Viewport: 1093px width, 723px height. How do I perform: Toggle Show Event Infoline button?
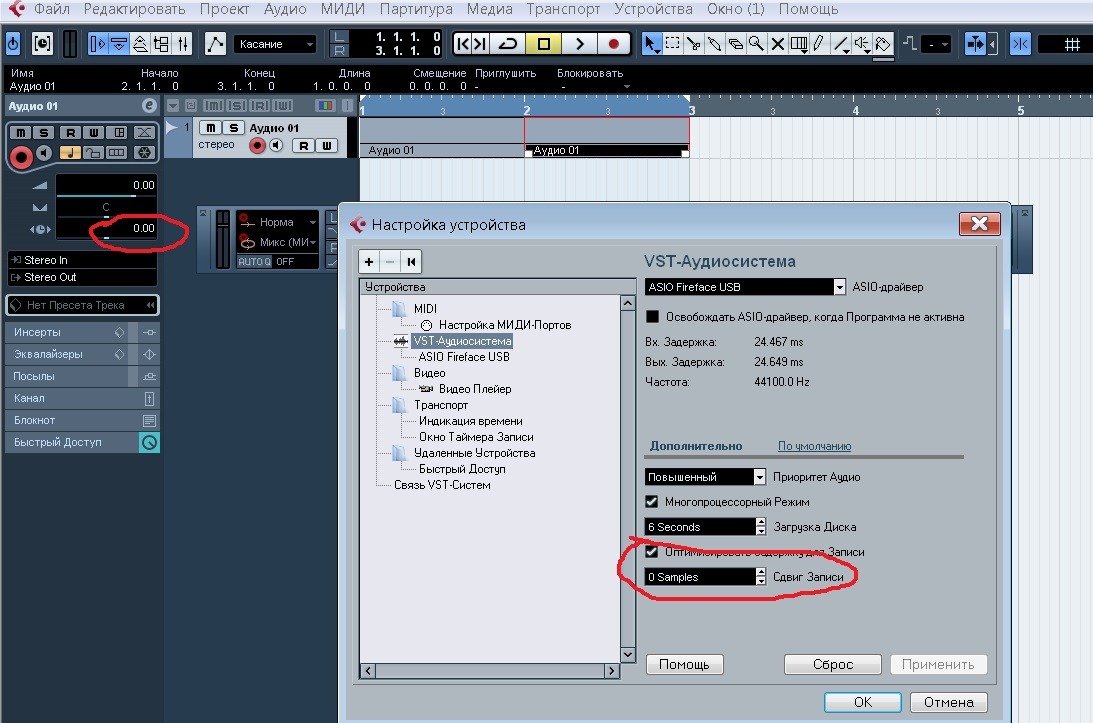coord(119,44)
